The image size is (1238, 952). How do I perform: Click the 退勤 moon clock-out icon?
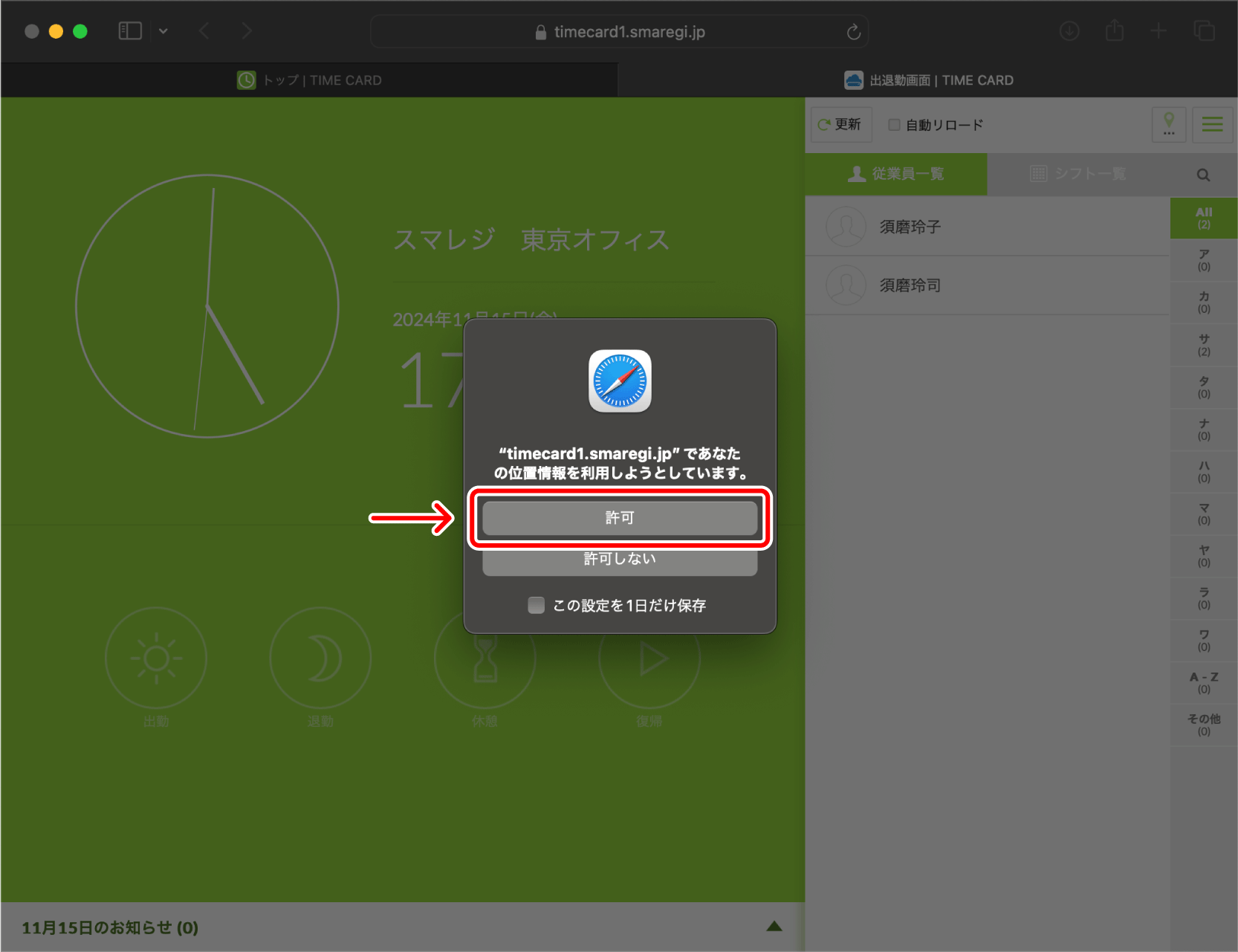click(x=320, y=658)
